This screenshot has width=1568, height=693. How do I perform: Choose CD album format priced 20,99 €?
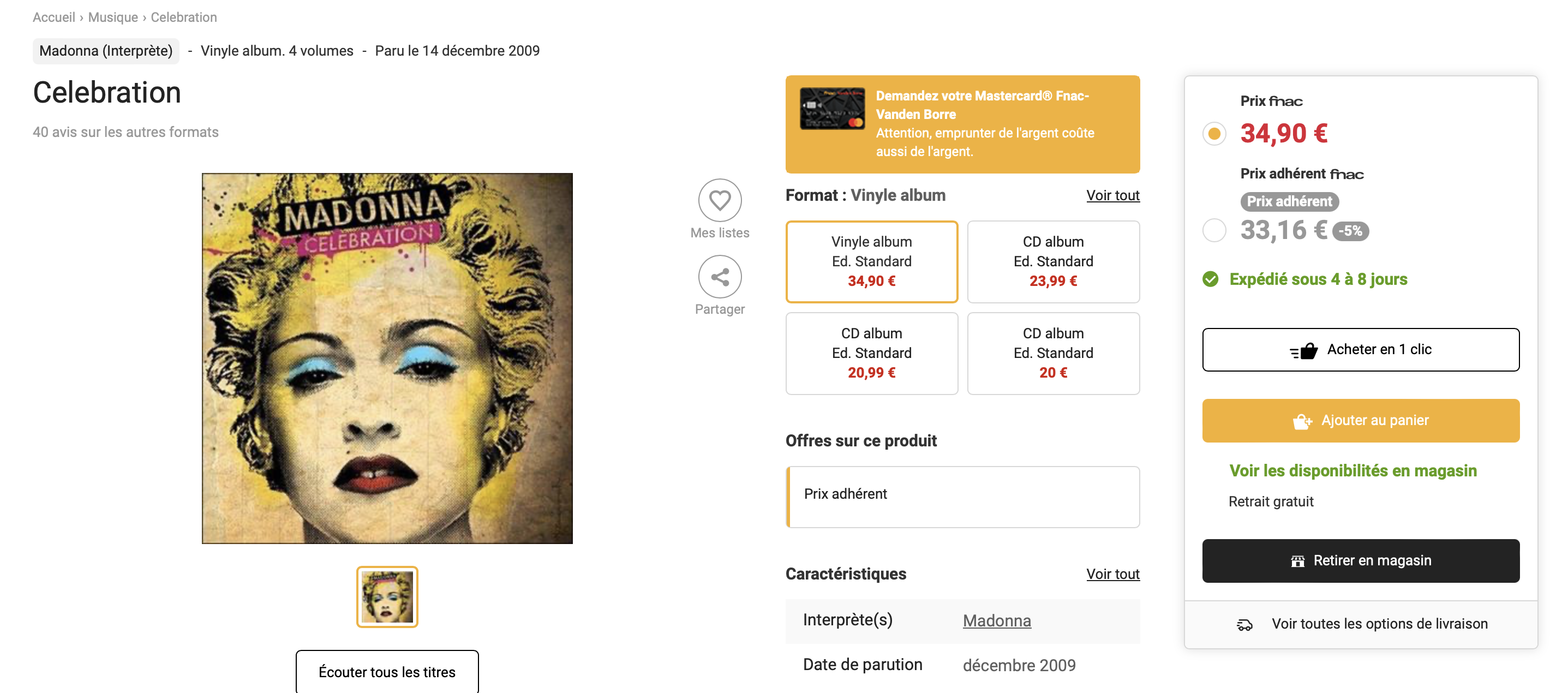[871, 353]
